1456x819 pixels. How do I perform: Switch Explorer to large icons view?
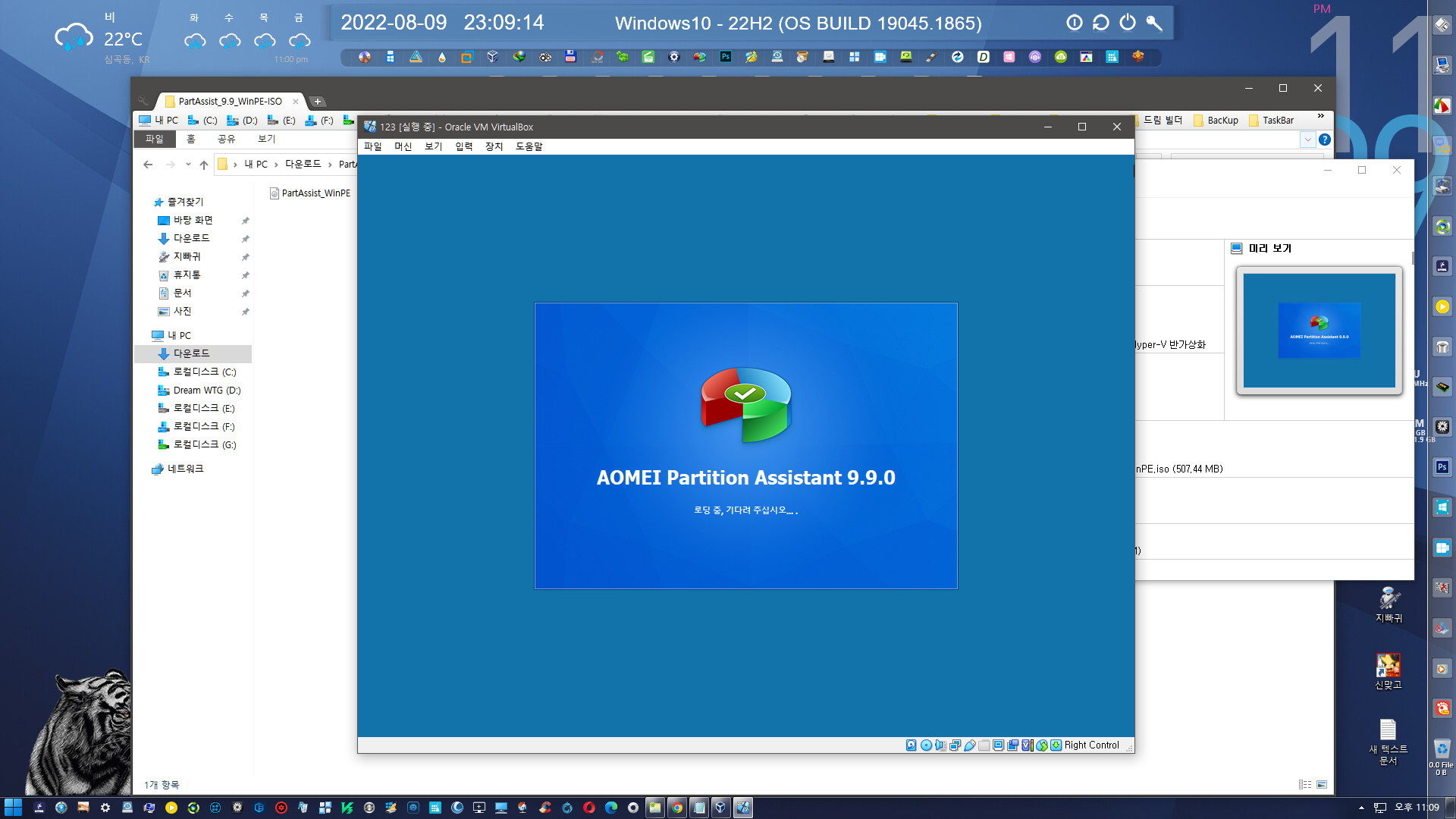coord(1322,785)
